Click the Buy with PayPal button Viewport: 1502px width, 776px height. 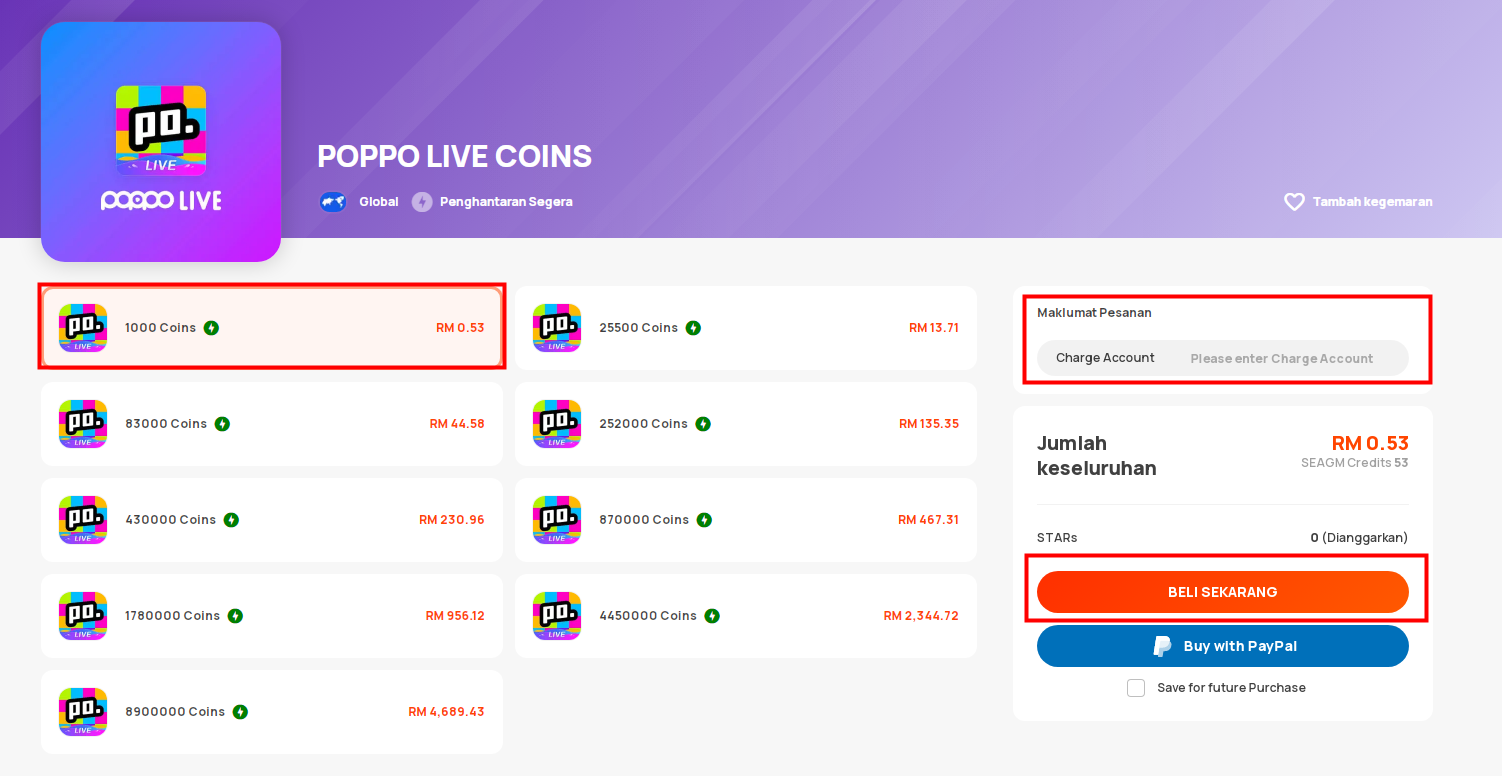coord(1223,646)
